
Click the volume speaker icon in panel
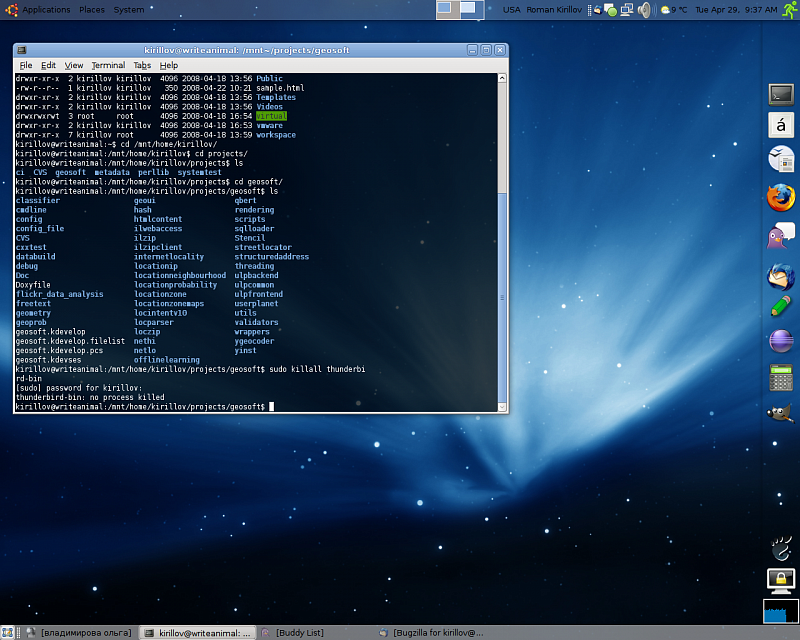pos(643,10)
